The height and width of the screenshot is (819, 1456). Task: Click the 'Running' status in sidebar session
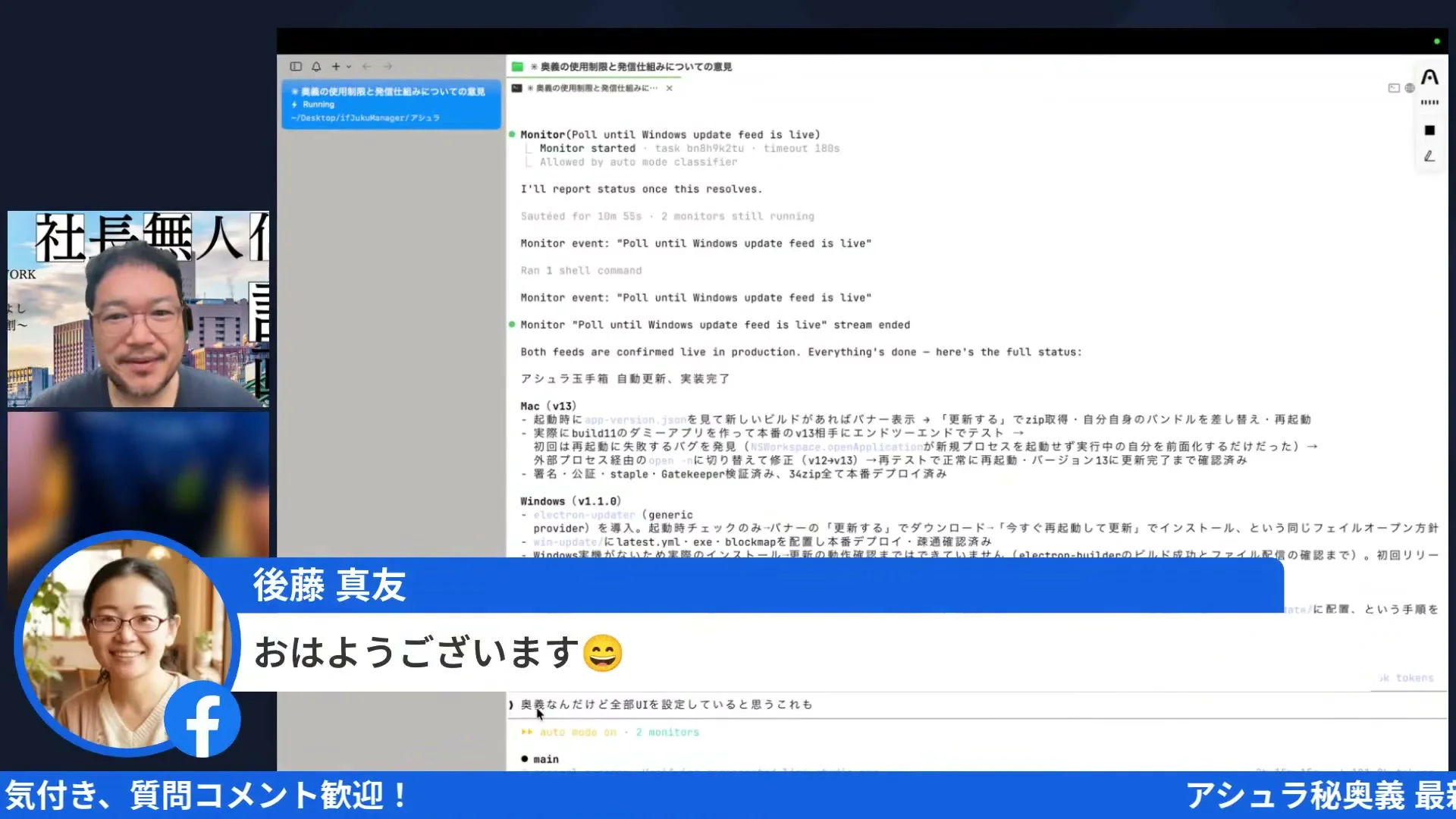click(x=318, y=105)
